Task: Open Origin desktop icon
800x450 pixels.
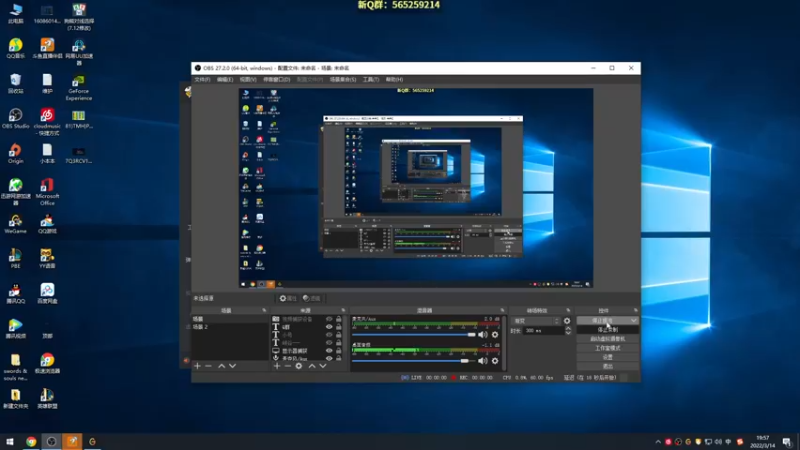Action: [15, 154]
